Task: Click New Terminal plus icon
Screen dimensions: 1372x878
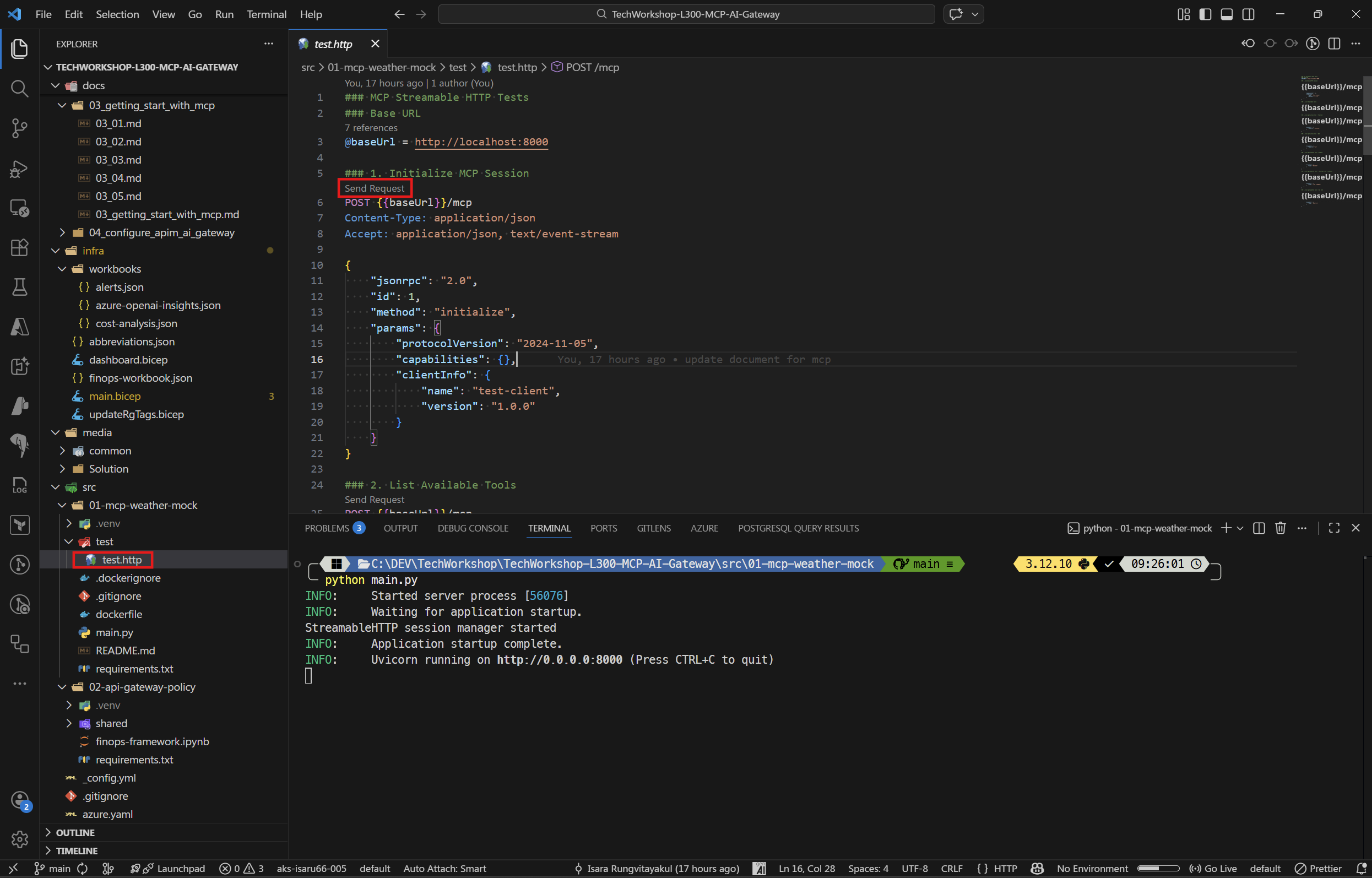Action: click(1225, 528)
